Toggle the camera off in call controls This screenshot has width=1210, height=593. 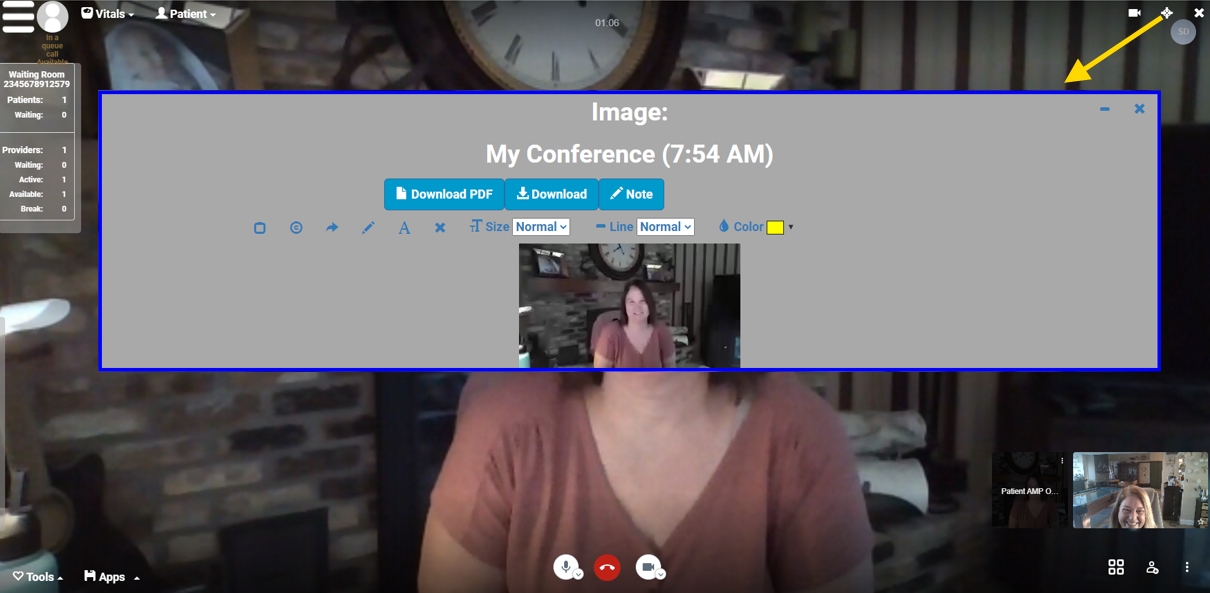coord(647,567)
